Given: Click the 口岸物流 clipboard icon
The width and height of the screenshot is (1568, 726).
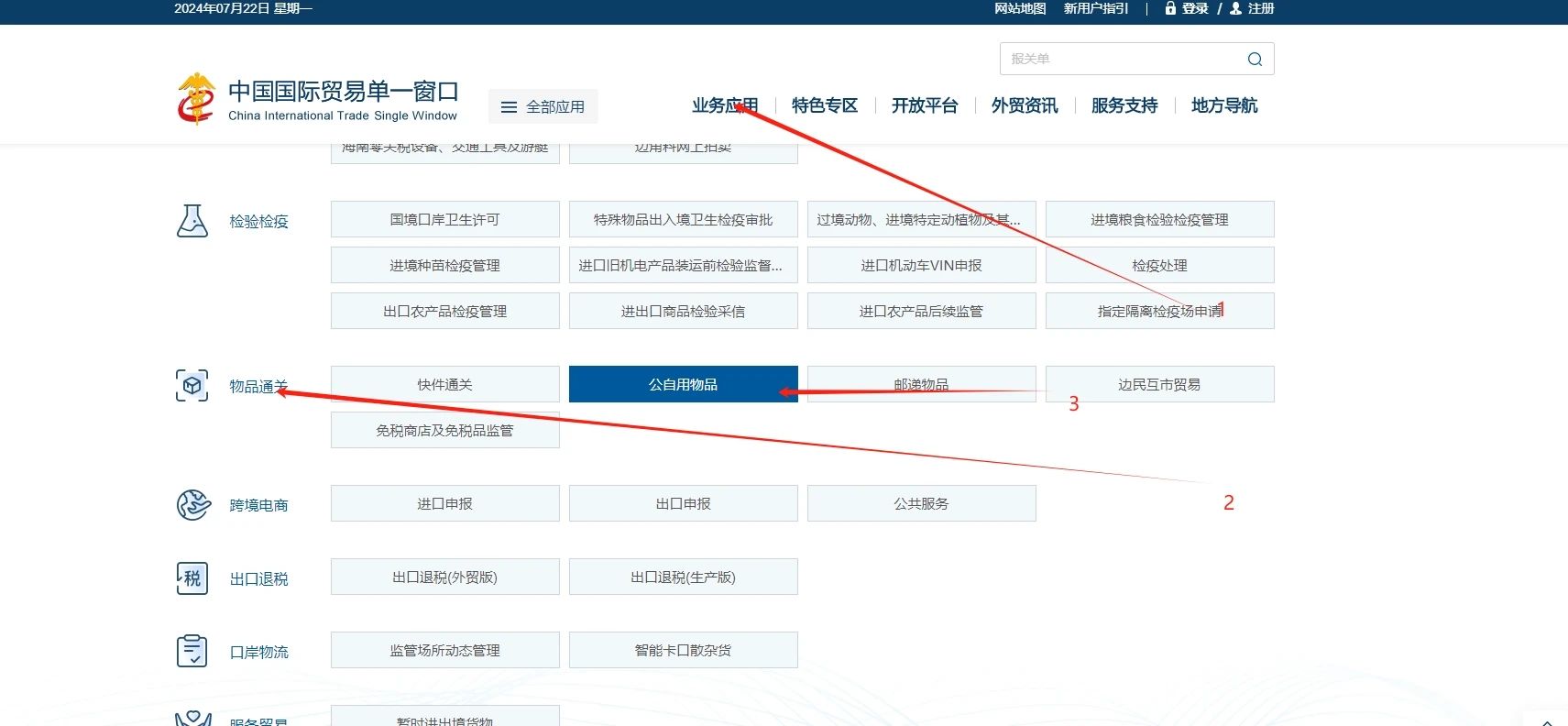Looking at the screenshot, I should click(x=192, y=652).
